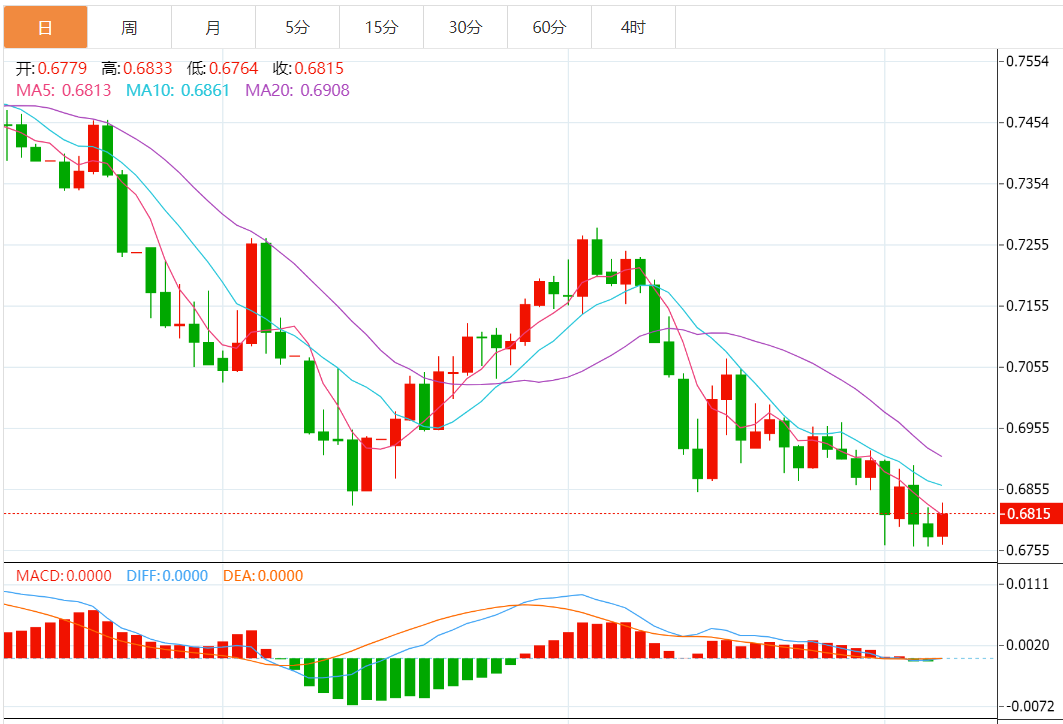1063x724 pixels.
Task: Click the -0.0072 MACD axis label
Action: click(x=1030, y=706)
